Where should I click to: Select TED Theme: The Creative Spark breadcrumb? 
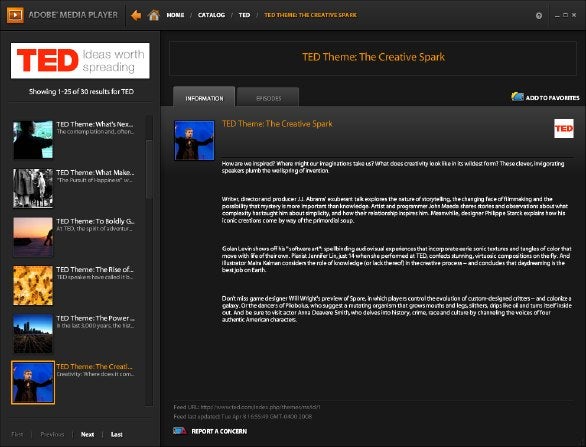311,15
